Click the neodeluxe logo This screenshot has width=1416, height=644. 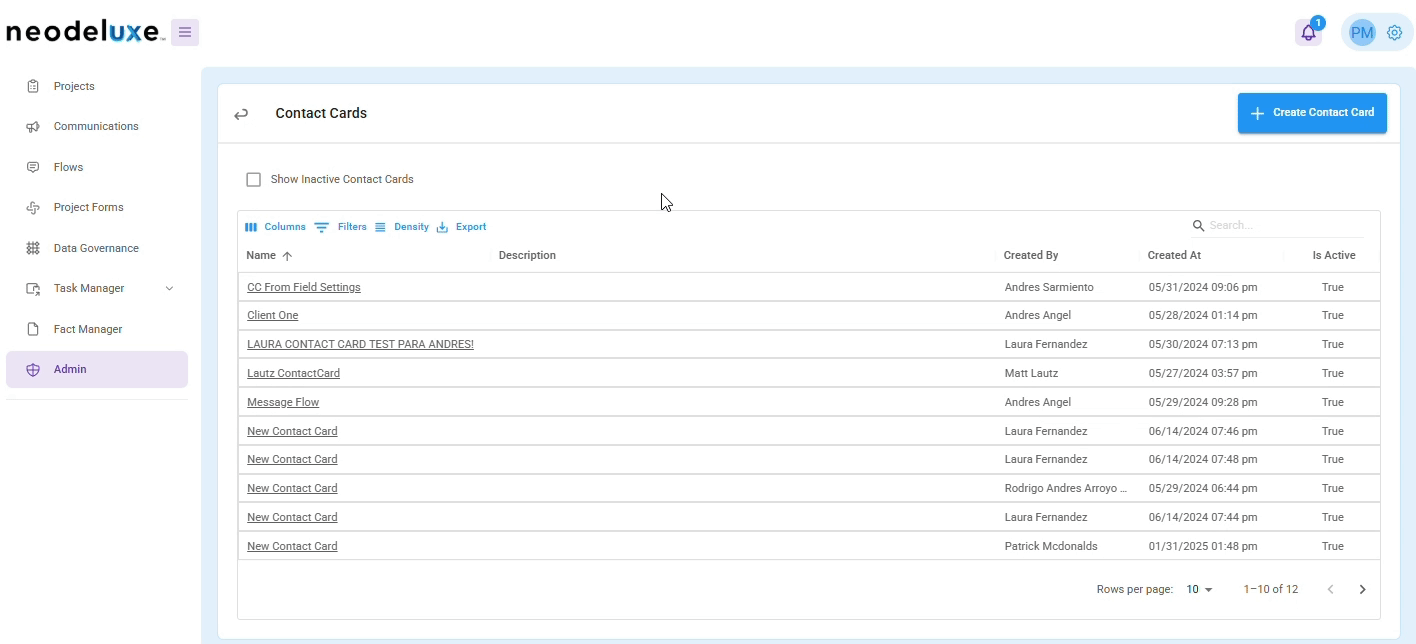[86, 32]
